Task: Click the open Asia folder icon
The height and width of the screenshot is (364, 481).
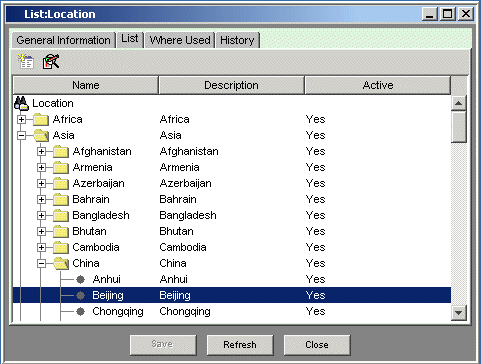Action: tap(41, 135)
